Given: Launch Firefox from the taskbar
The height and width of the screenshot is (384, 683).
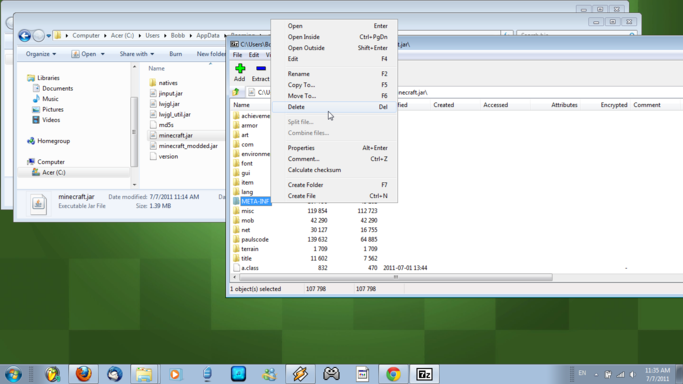Looking at the screenshot, I should 83,374.
